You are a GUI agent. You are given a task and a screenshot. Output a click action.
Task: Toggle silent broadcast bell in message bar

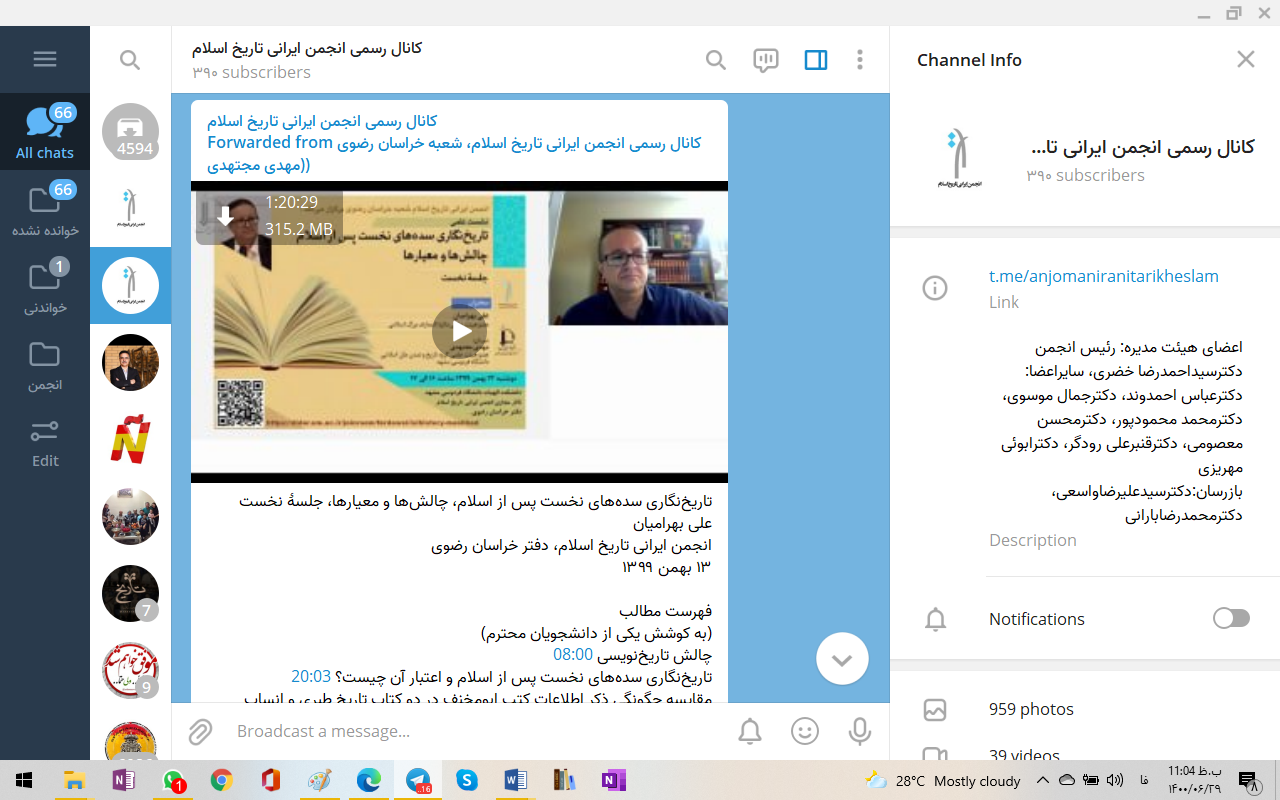coord(750,731)
